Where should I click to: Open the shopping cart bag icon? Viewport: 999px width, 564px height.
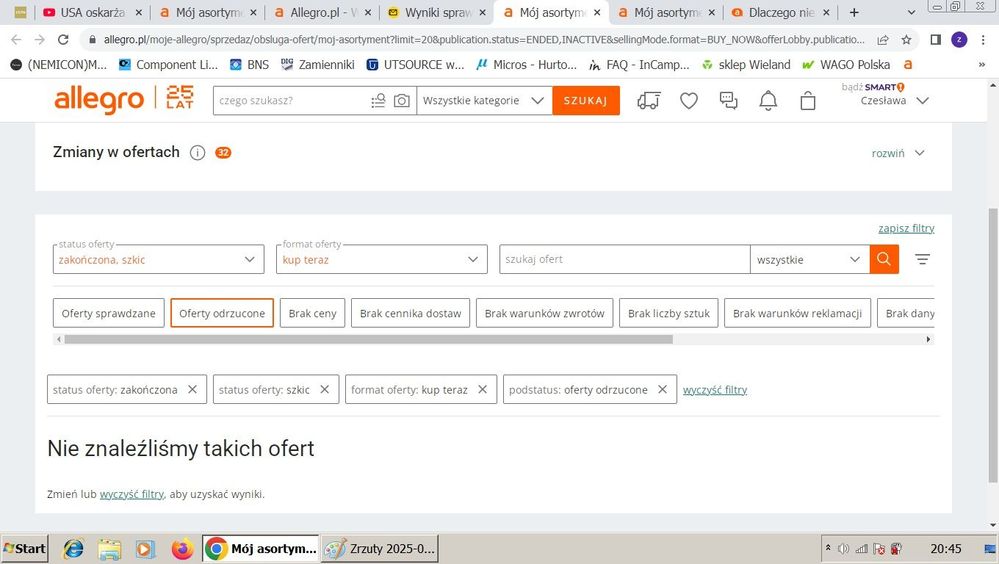tap(808, 101)
